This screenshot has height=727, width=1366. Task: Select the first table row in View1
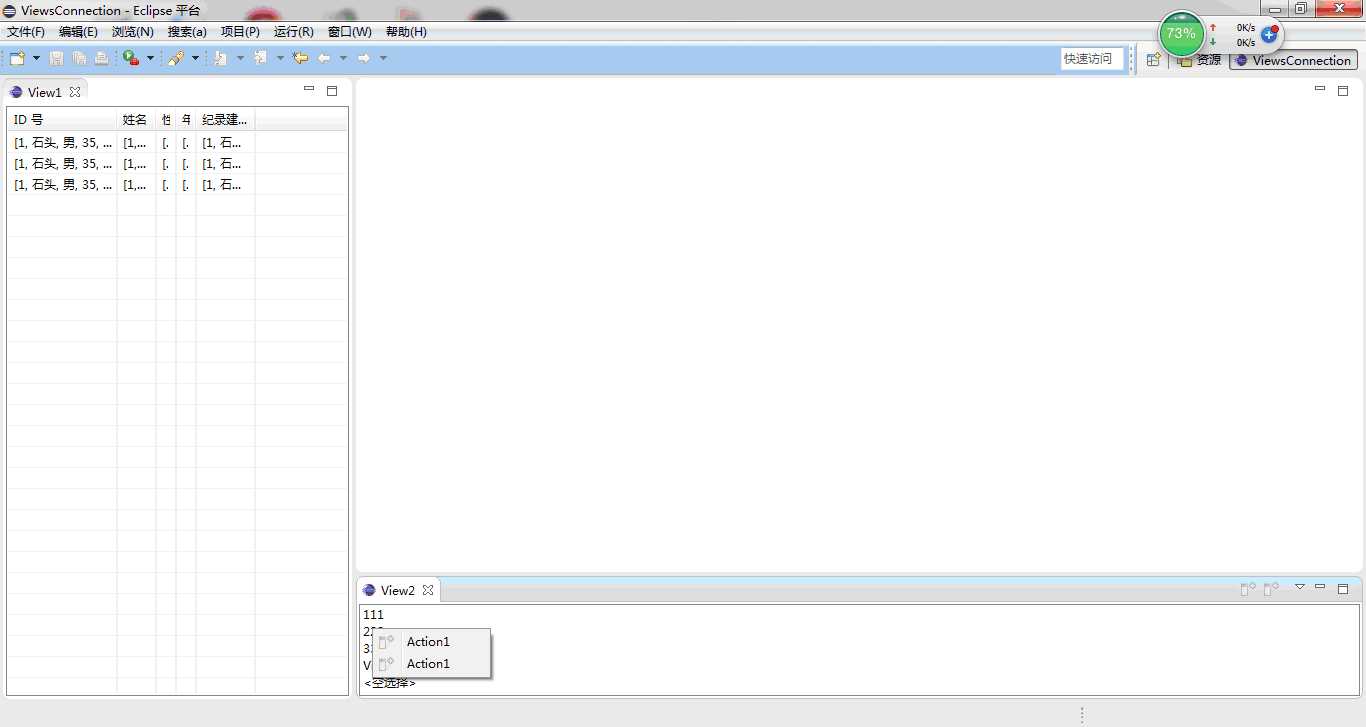[x=177, y=142]
